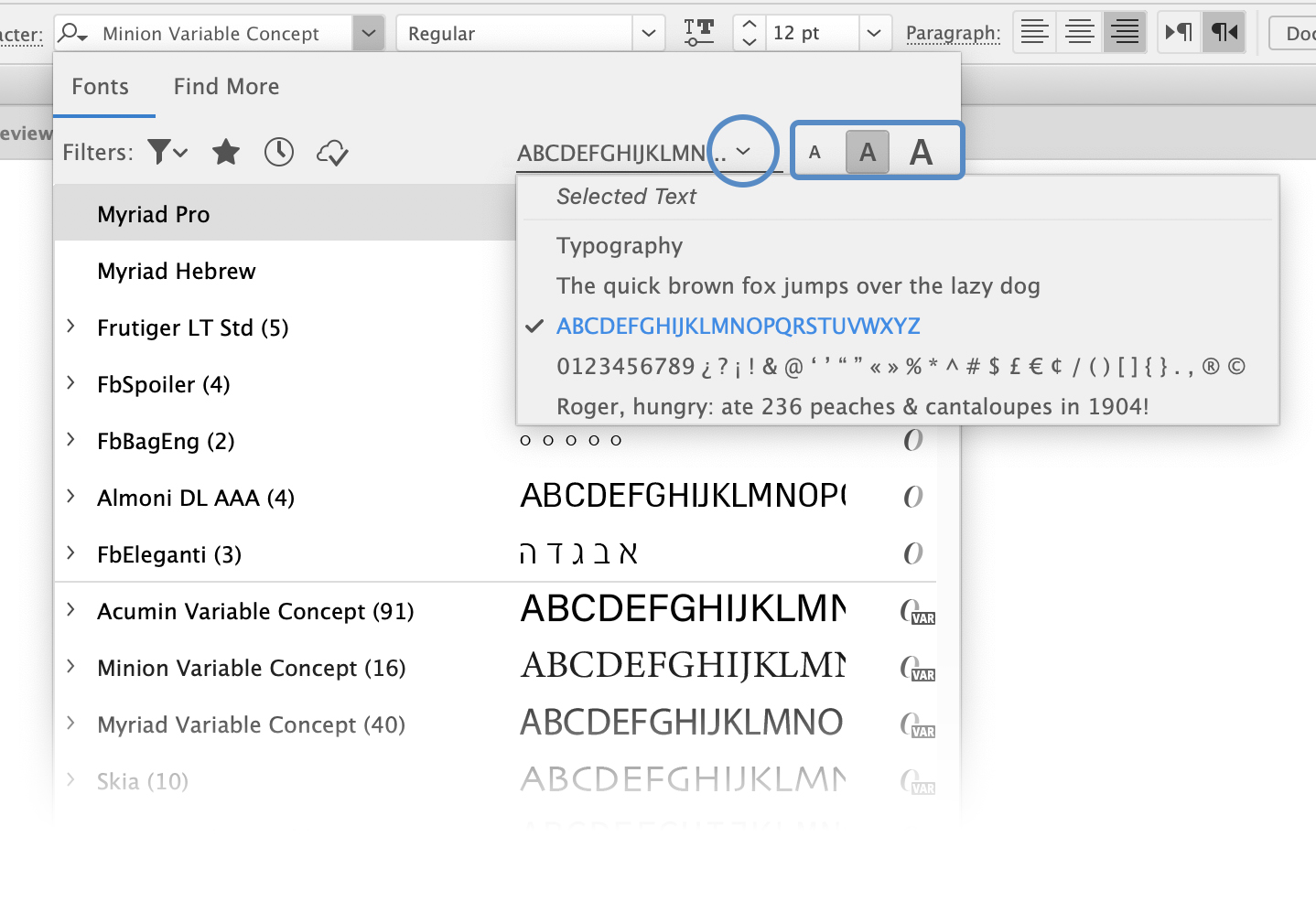Image resolution: width=1316 pixels, height=901 pixels.
Task: Click Acumin Variable Concept sample preview
Action: pos(684,609)
